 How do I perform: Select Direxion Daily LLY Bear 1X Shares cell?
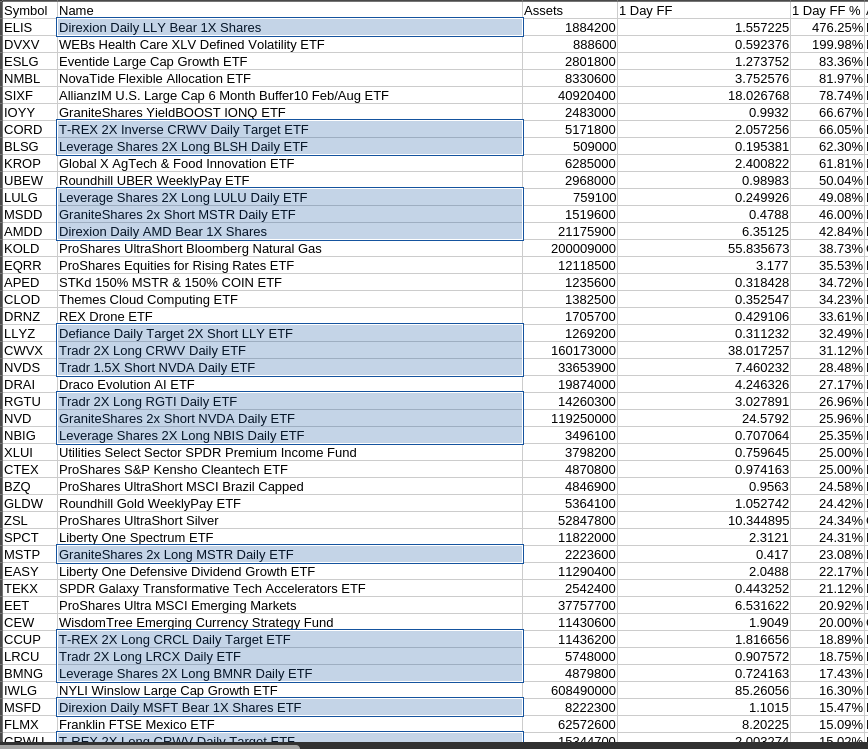[290, 28]
